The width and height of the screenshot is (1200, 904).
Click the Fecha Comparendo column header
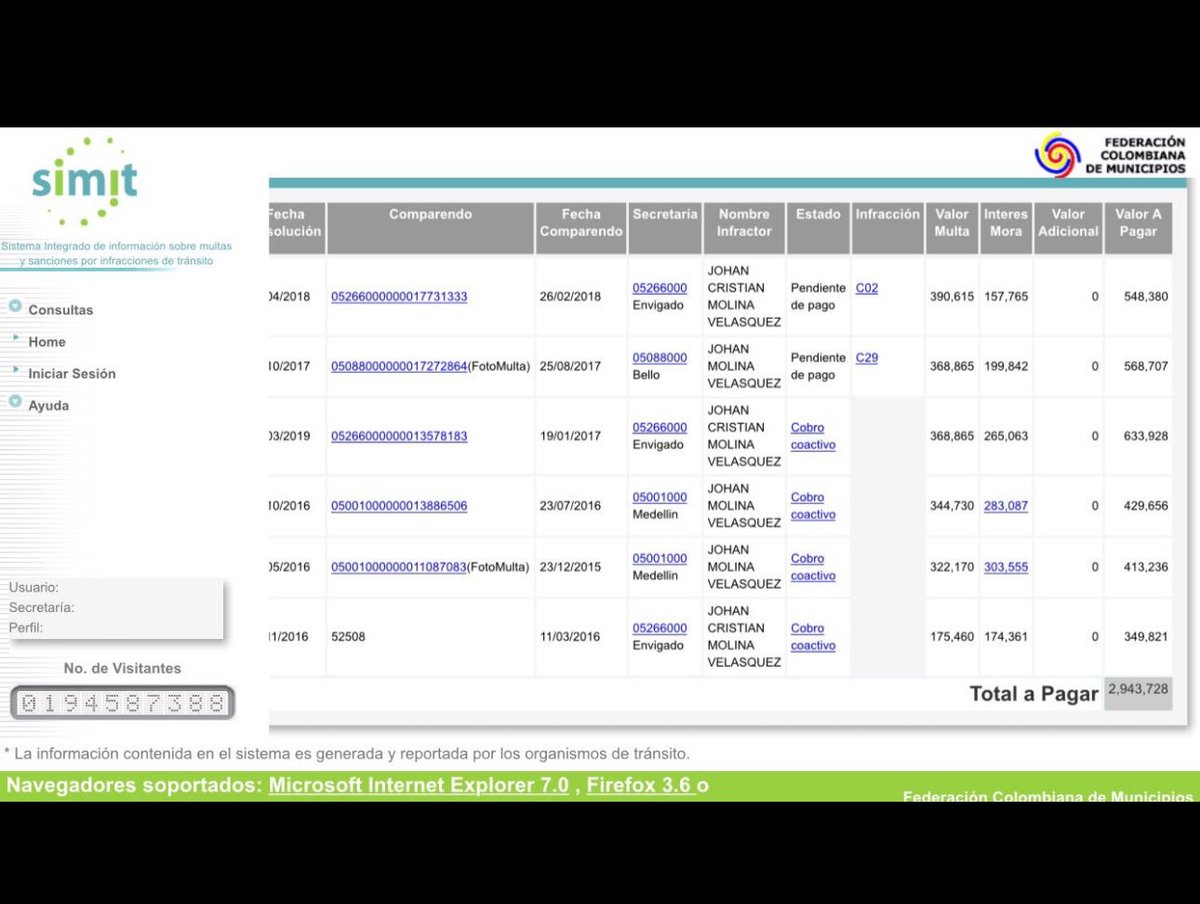click(x=581, y=229)
